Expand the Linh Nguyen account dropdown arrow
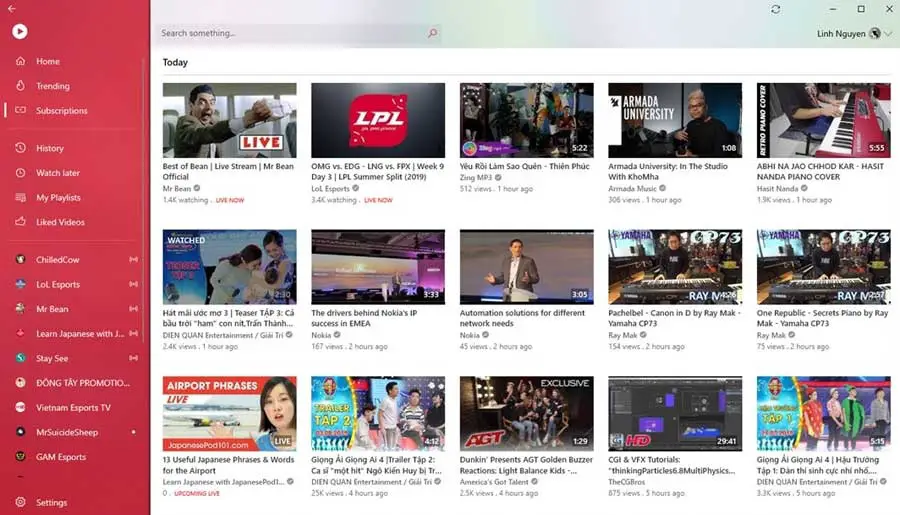The image size is (900, 515). click(x=888, y=34)
